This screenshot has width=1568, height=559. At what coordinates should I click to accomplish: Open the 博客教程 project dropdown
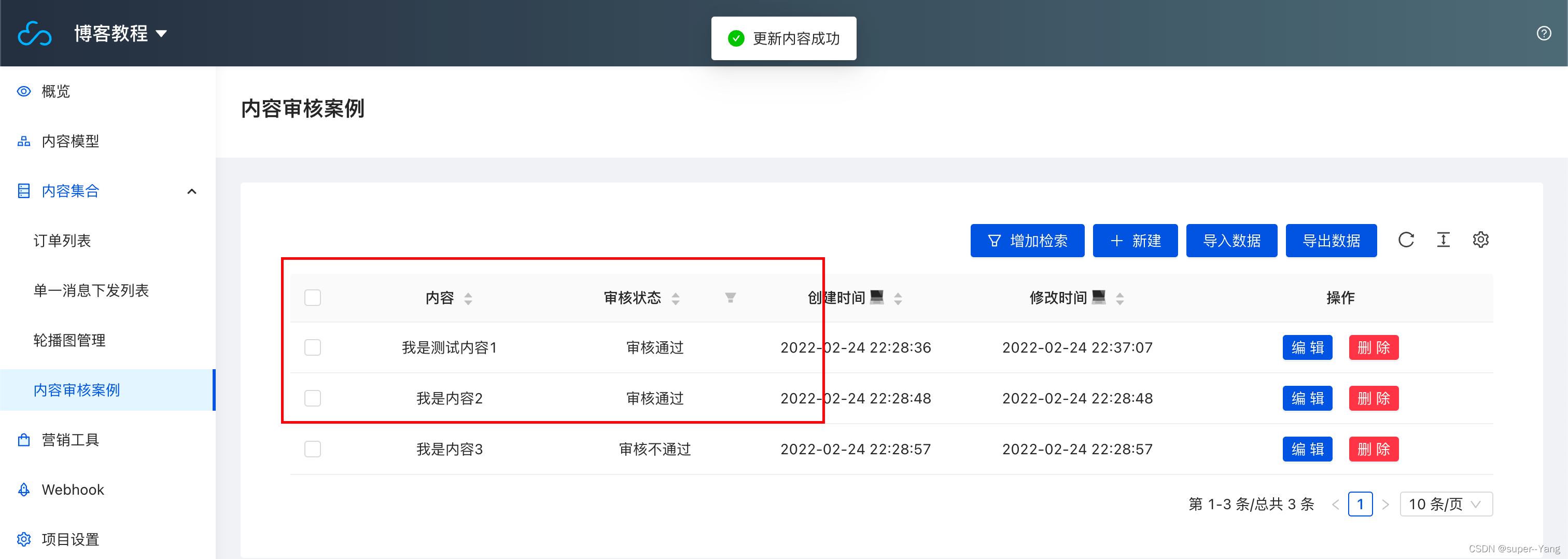(x=120, y=34)
